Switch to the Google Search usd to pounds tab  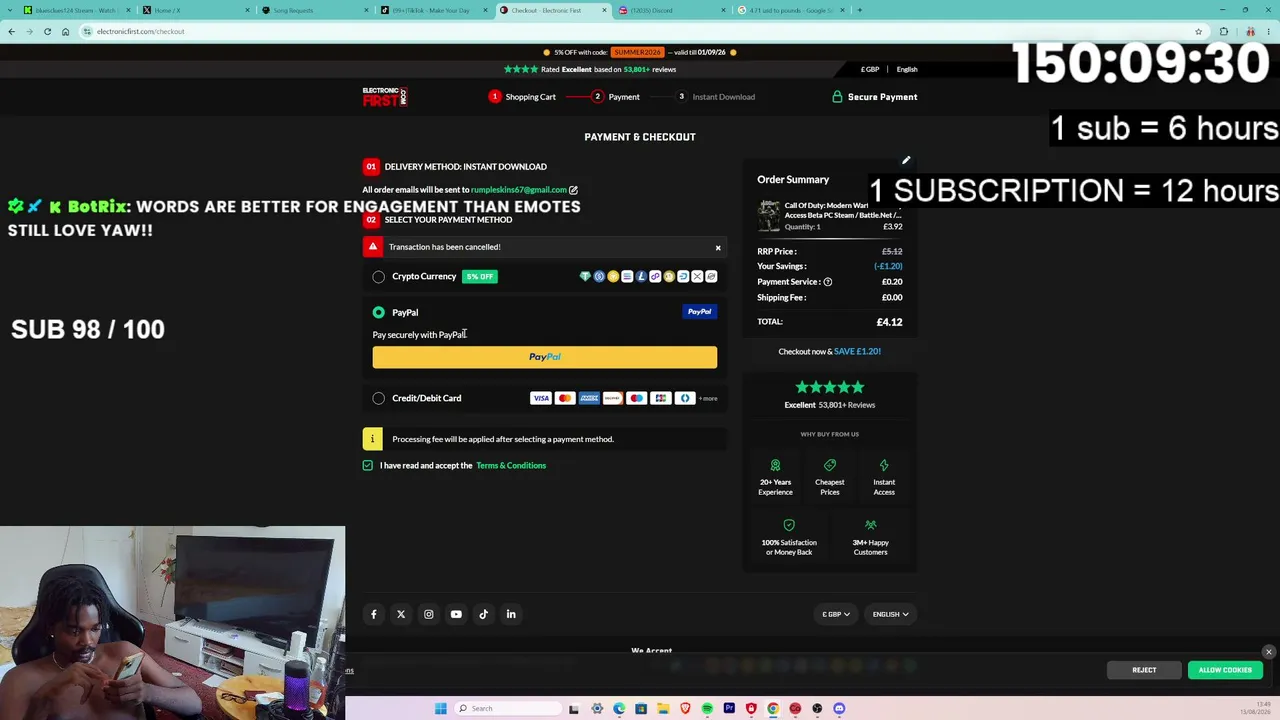point(791,10)
